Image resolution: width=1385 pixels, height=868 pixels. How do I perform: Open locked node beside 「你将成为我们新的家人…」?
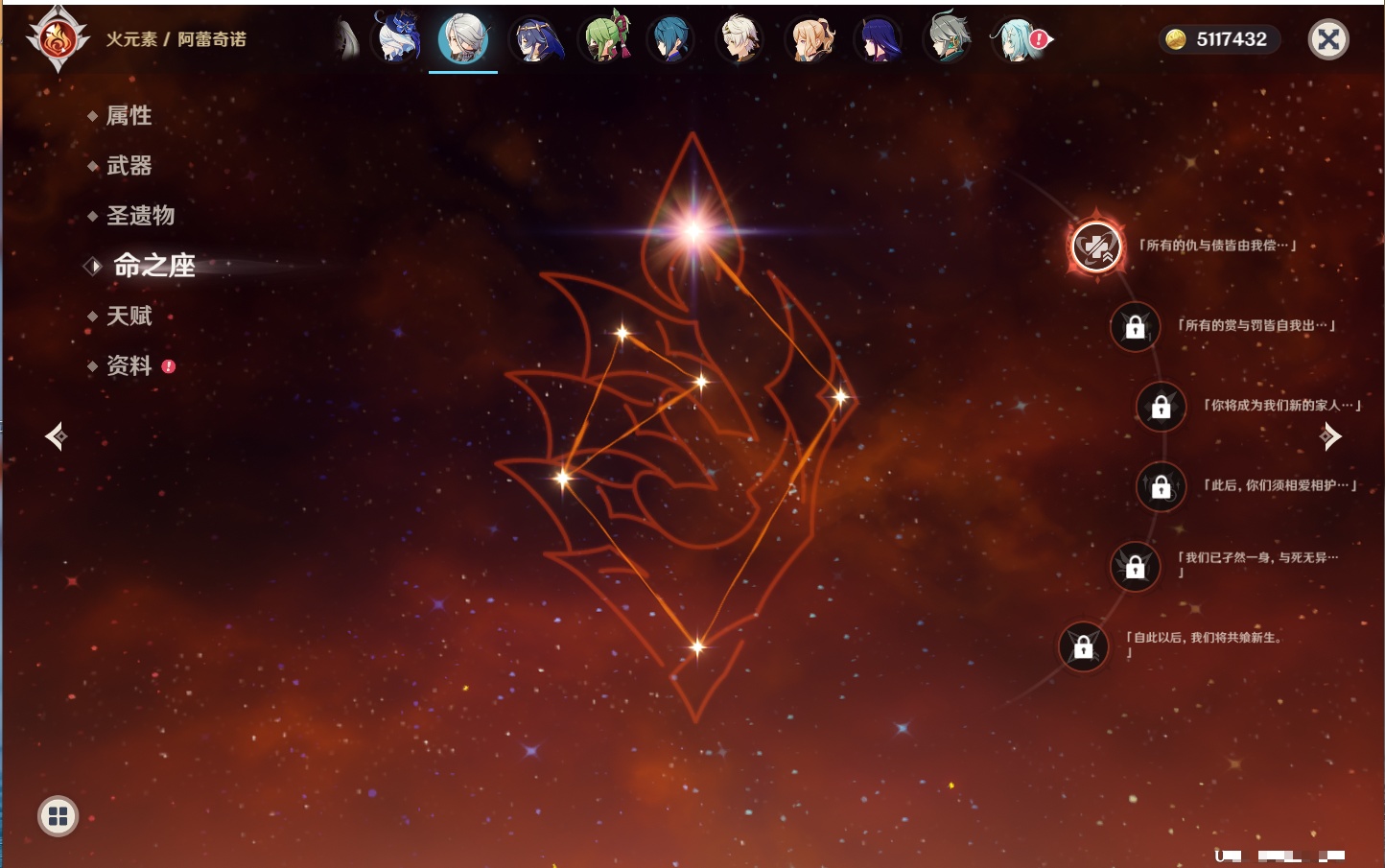tap(1162, 406)
